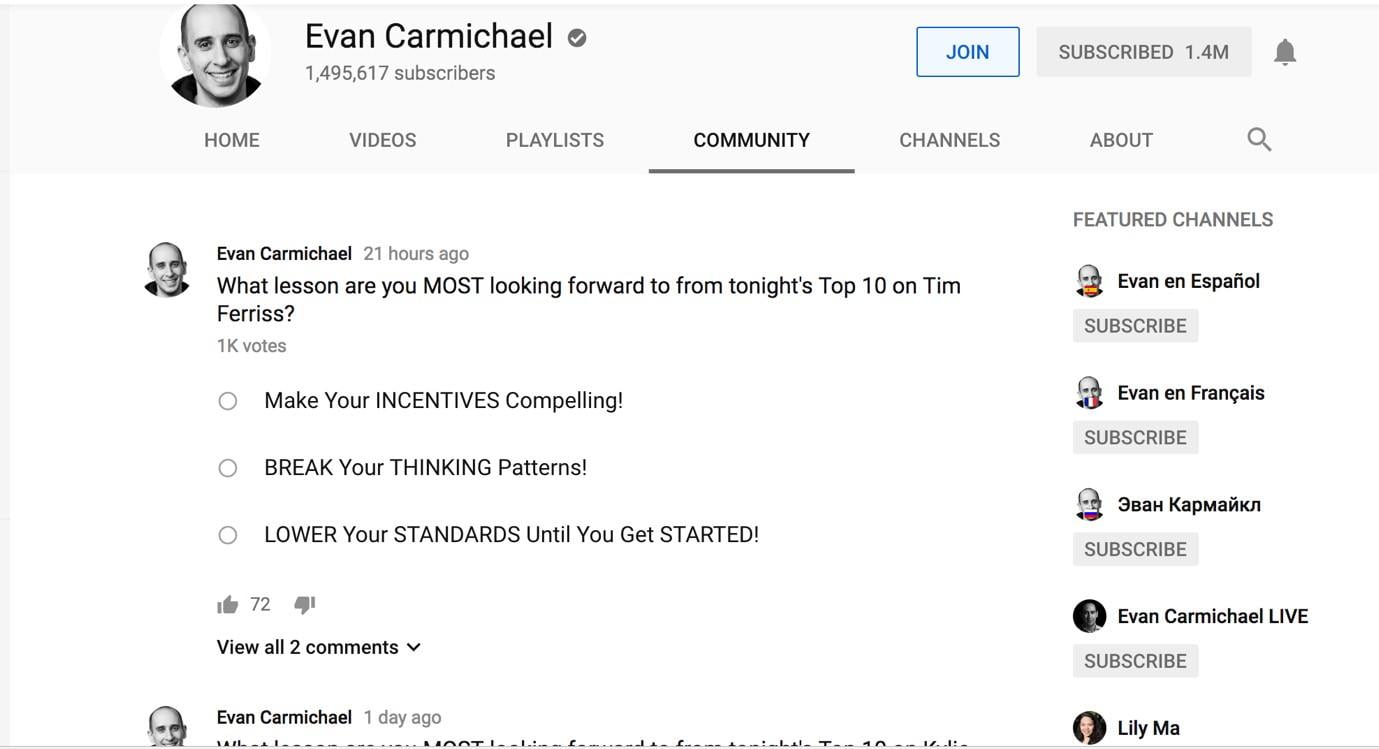1379x749 pixels.
Task: Click author name on the 1 day ago post
Action: (284, 718)
